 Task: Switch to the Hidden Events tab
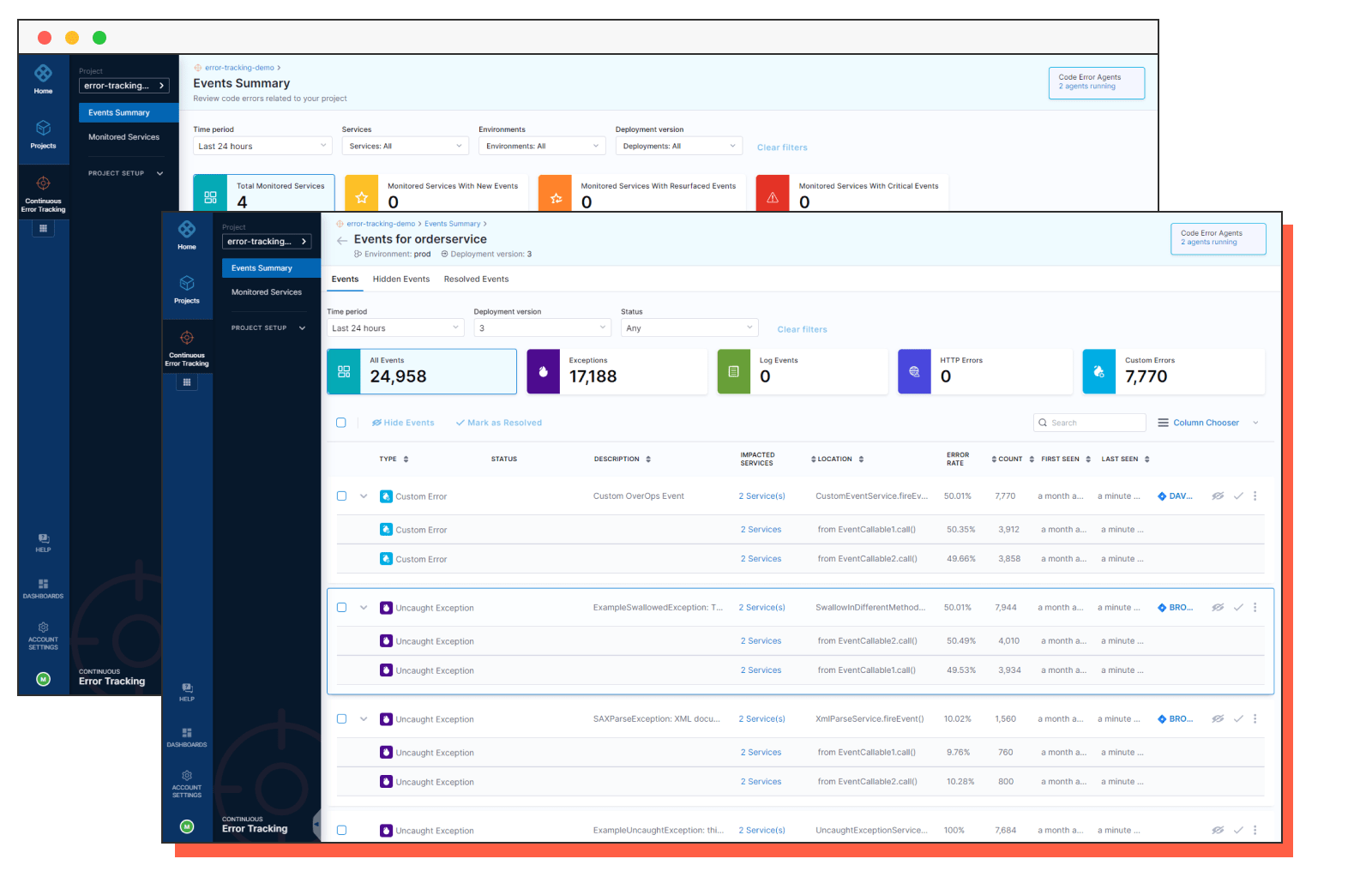pos(400,279)
